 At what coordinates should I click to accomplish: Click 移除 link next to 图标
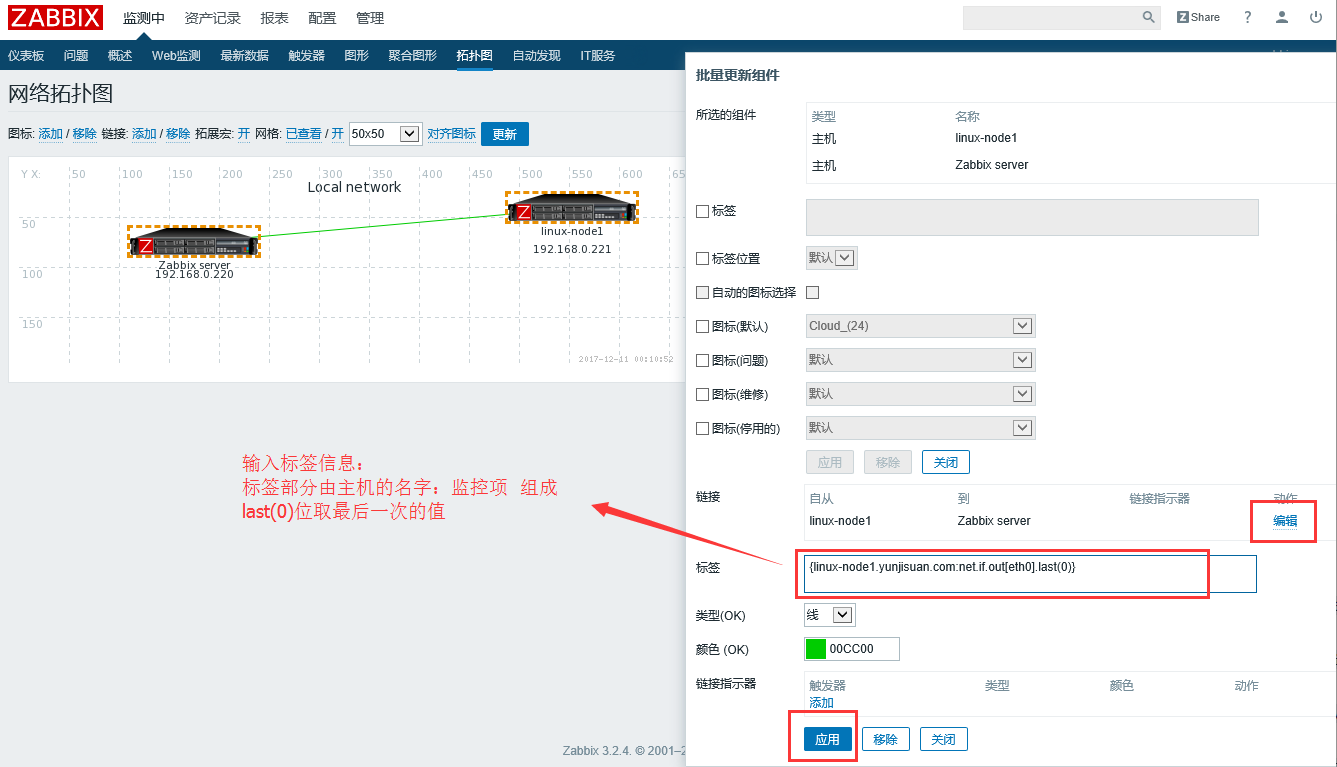pyautogui.click(x=84, y=134)
